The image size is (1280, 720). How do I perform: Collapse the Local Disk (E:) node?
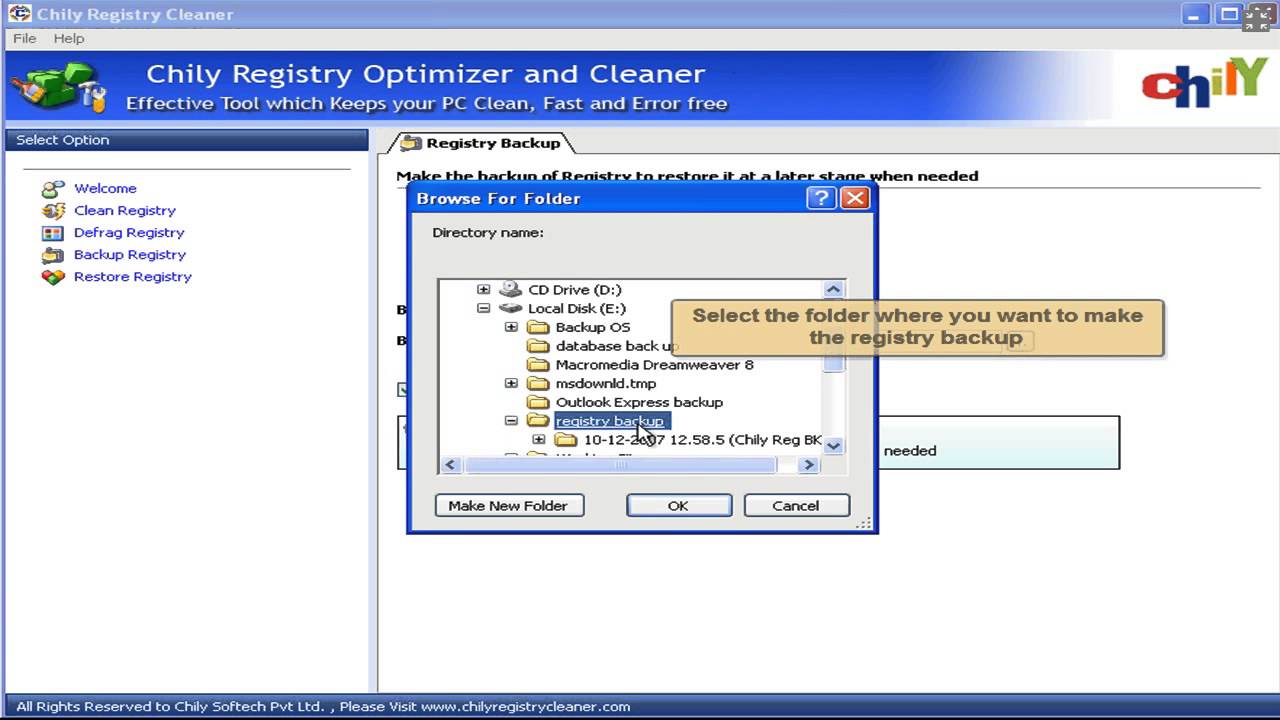coord(484,308)
